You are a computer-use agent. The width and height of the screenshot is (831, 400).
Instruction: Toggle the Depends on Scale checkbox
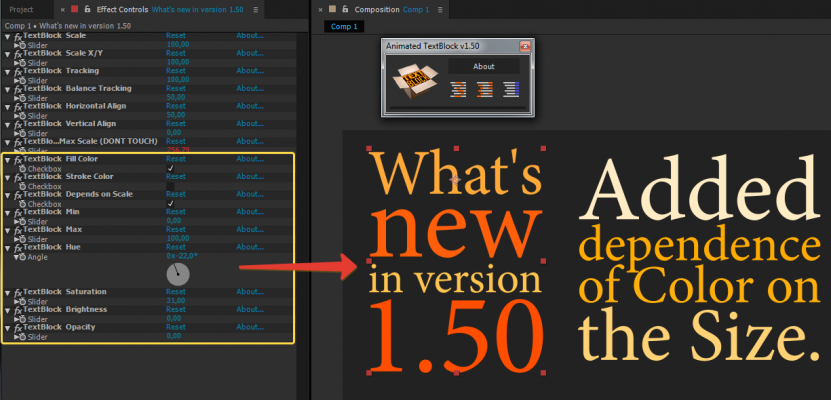click(171, 204)
